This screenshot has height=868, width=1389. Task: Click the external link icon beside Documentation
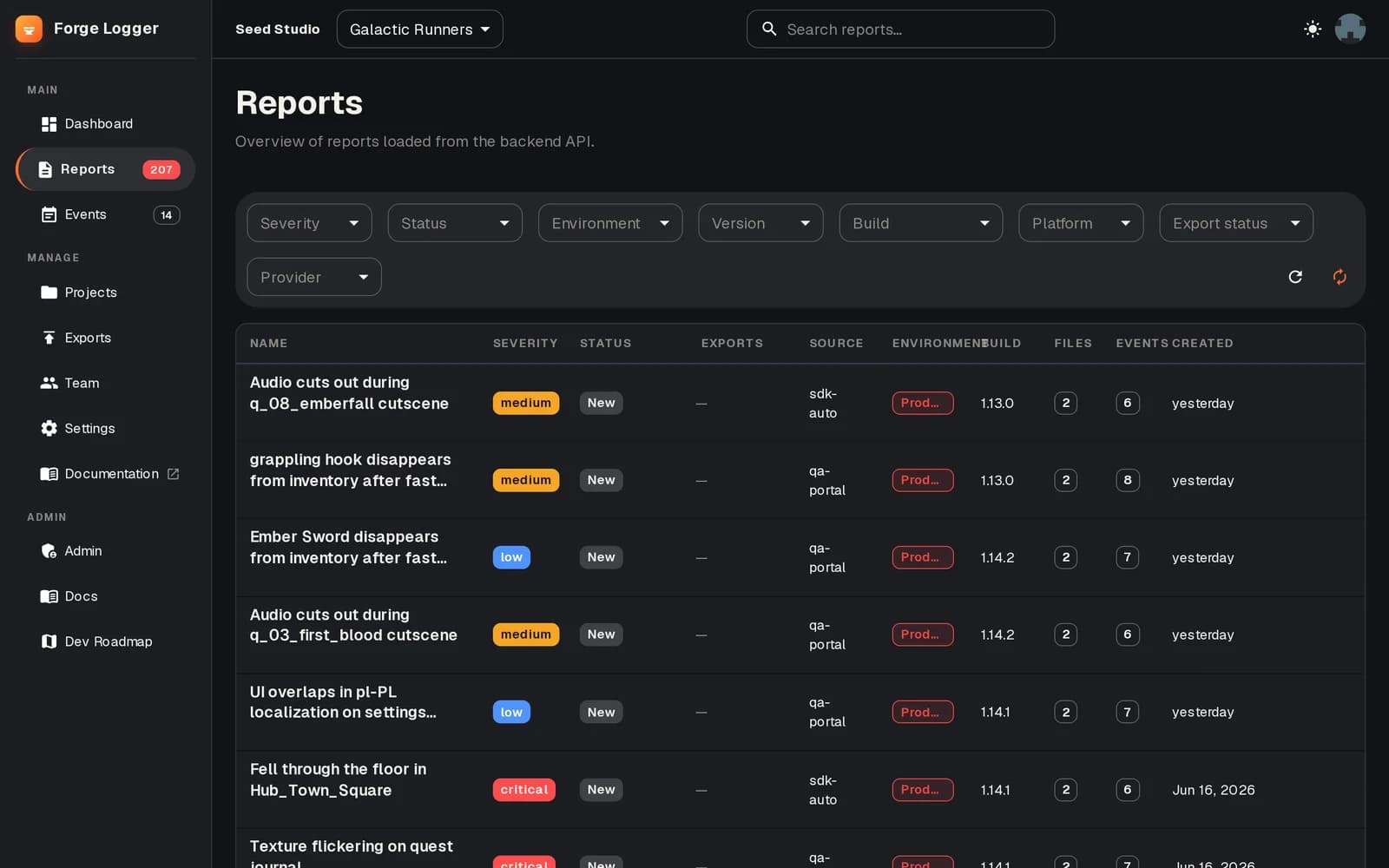click(173, 474)
